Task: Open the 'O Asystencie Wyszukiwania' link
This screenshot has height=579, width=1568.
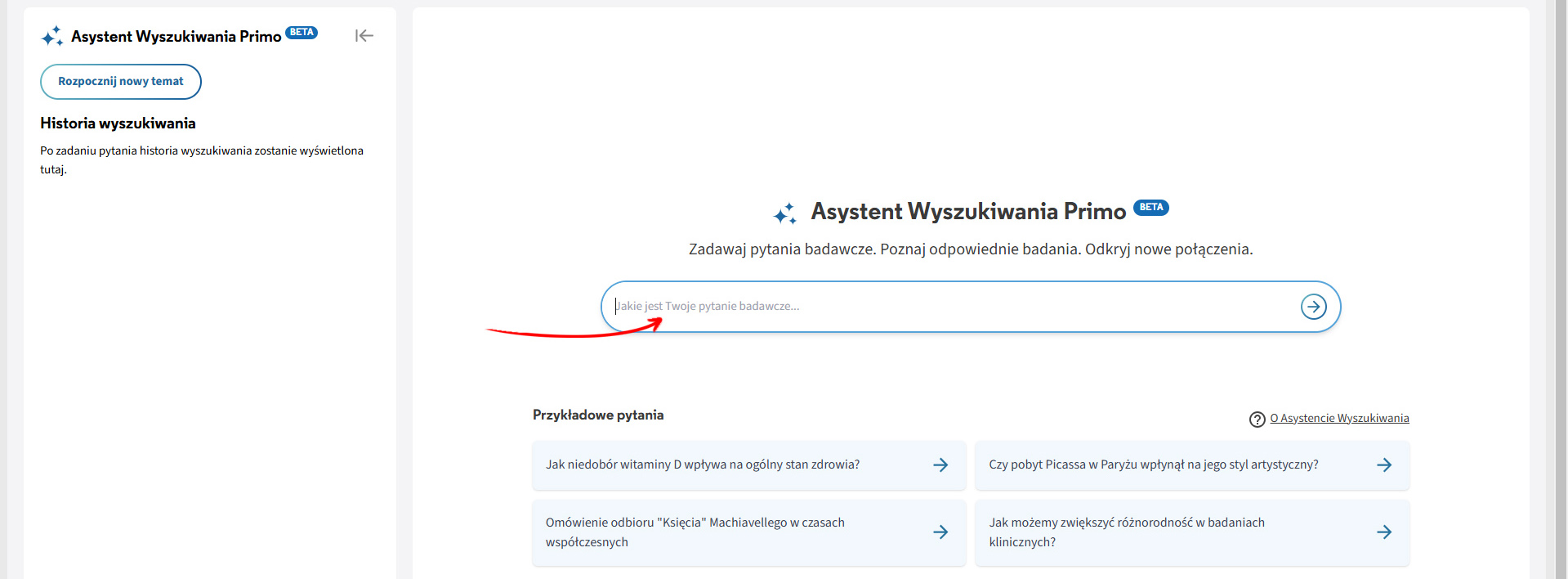Action: [x=1338, y=419]
